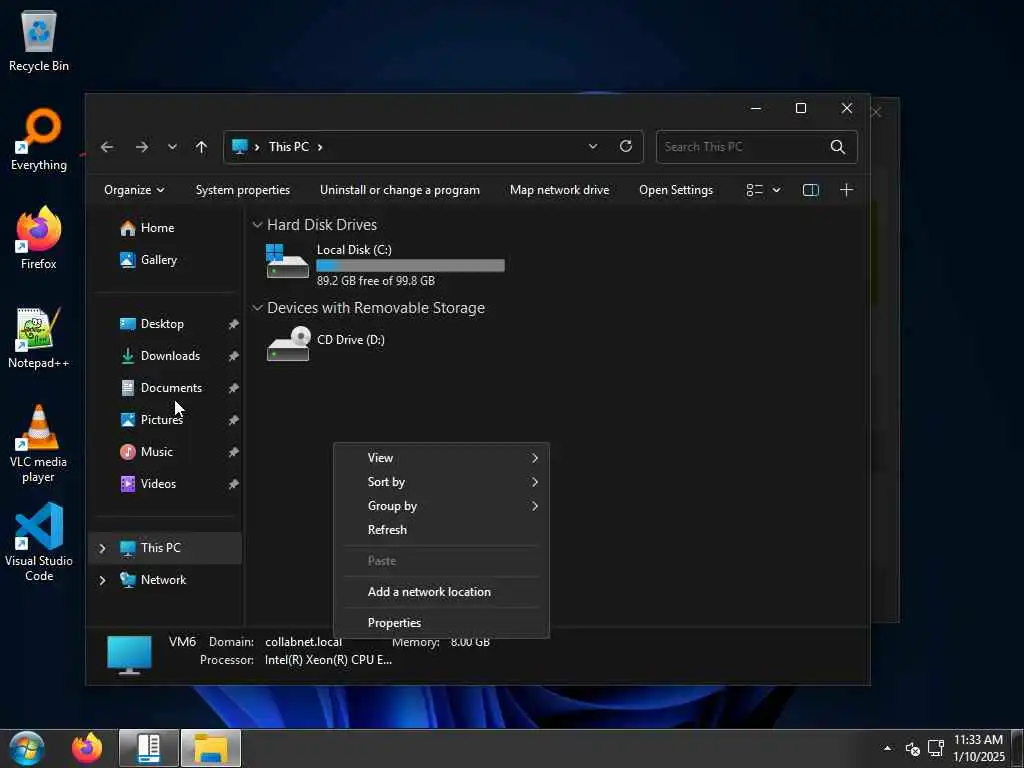
Task: Select the Notepad++ desktop shortcut
Action: click(39, 338)
